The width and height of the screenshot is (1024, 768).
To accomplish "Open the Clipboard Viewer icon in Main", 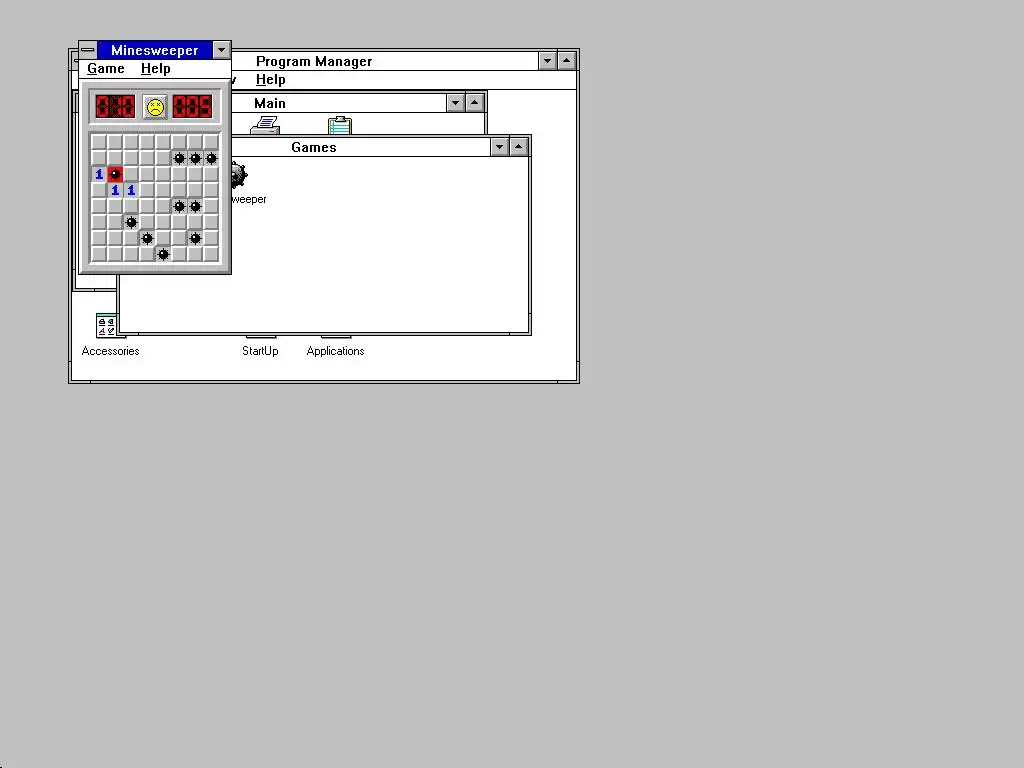I will tap(340, 125).
